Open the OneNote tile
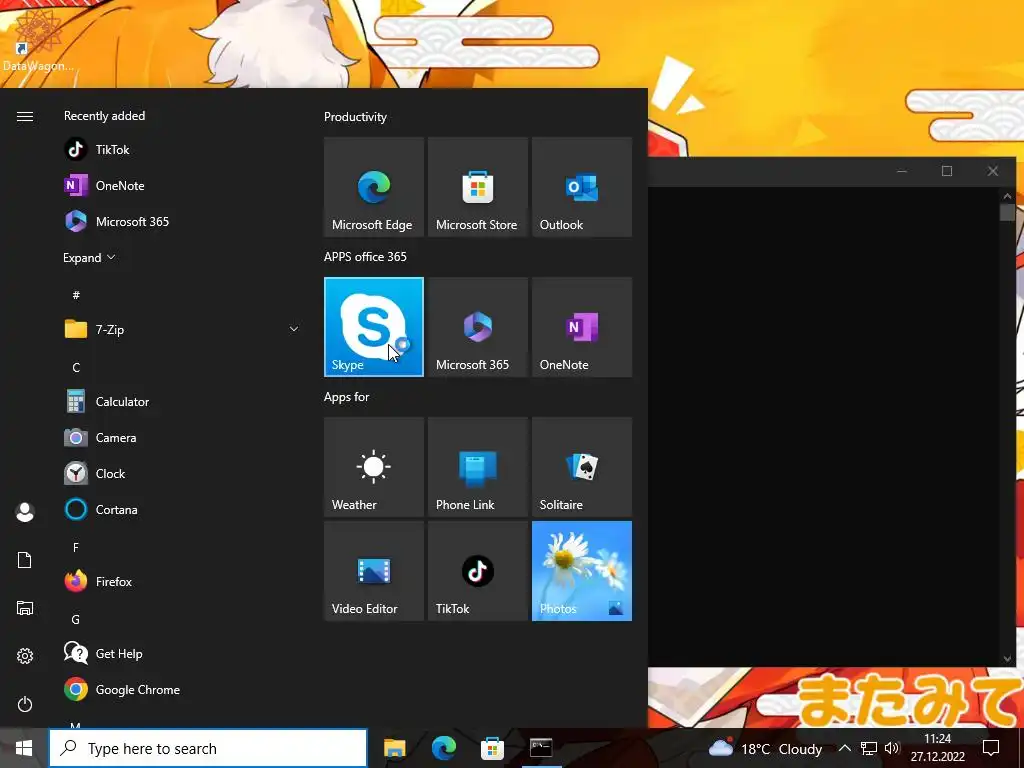 coord(582,327)
